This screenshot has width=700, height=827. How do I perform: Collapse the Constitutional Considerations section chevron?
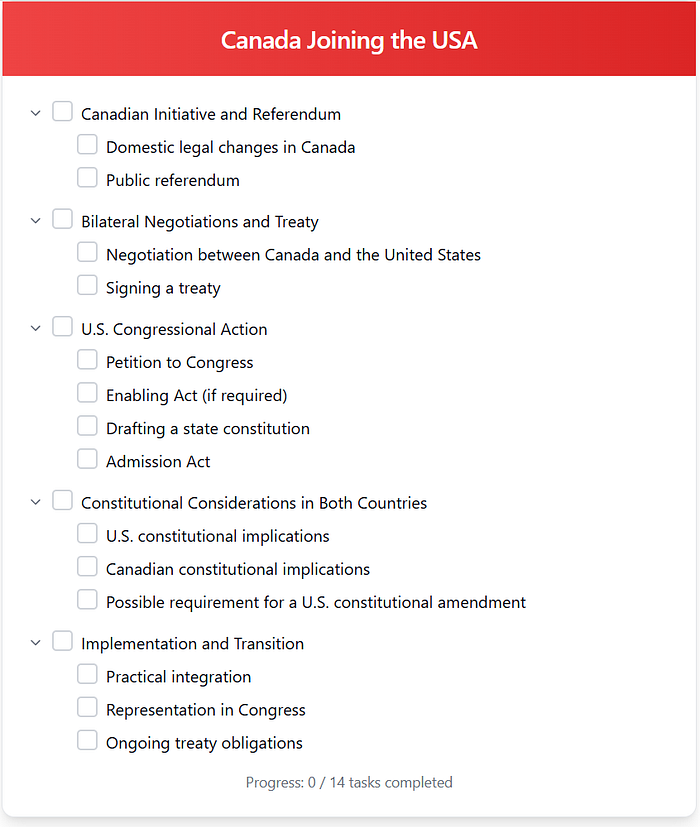click(35, 502)
